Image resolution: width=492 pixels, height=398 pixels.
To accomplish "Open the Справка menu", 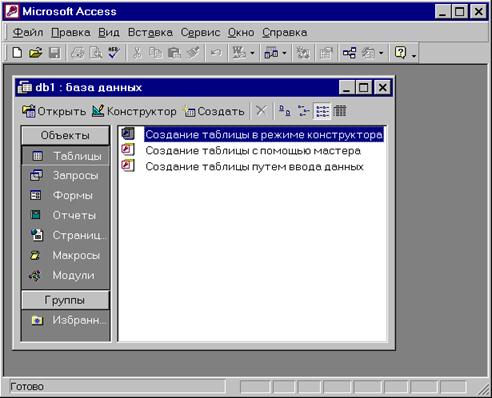I will tap(285, 32).
